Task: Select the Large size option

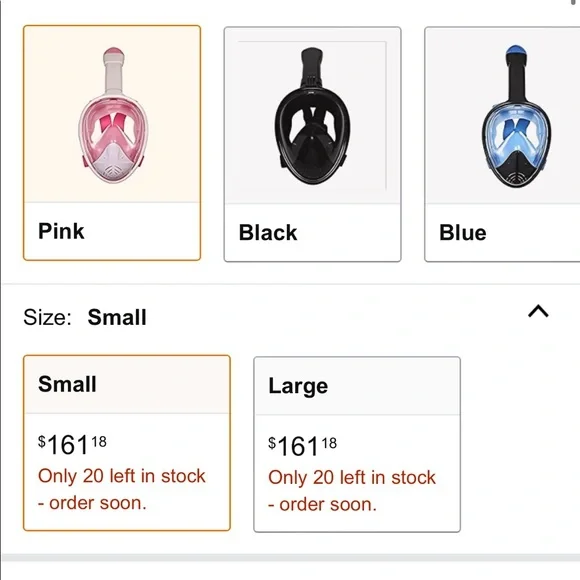Action: pyautogui.click(x=357, y=444)
